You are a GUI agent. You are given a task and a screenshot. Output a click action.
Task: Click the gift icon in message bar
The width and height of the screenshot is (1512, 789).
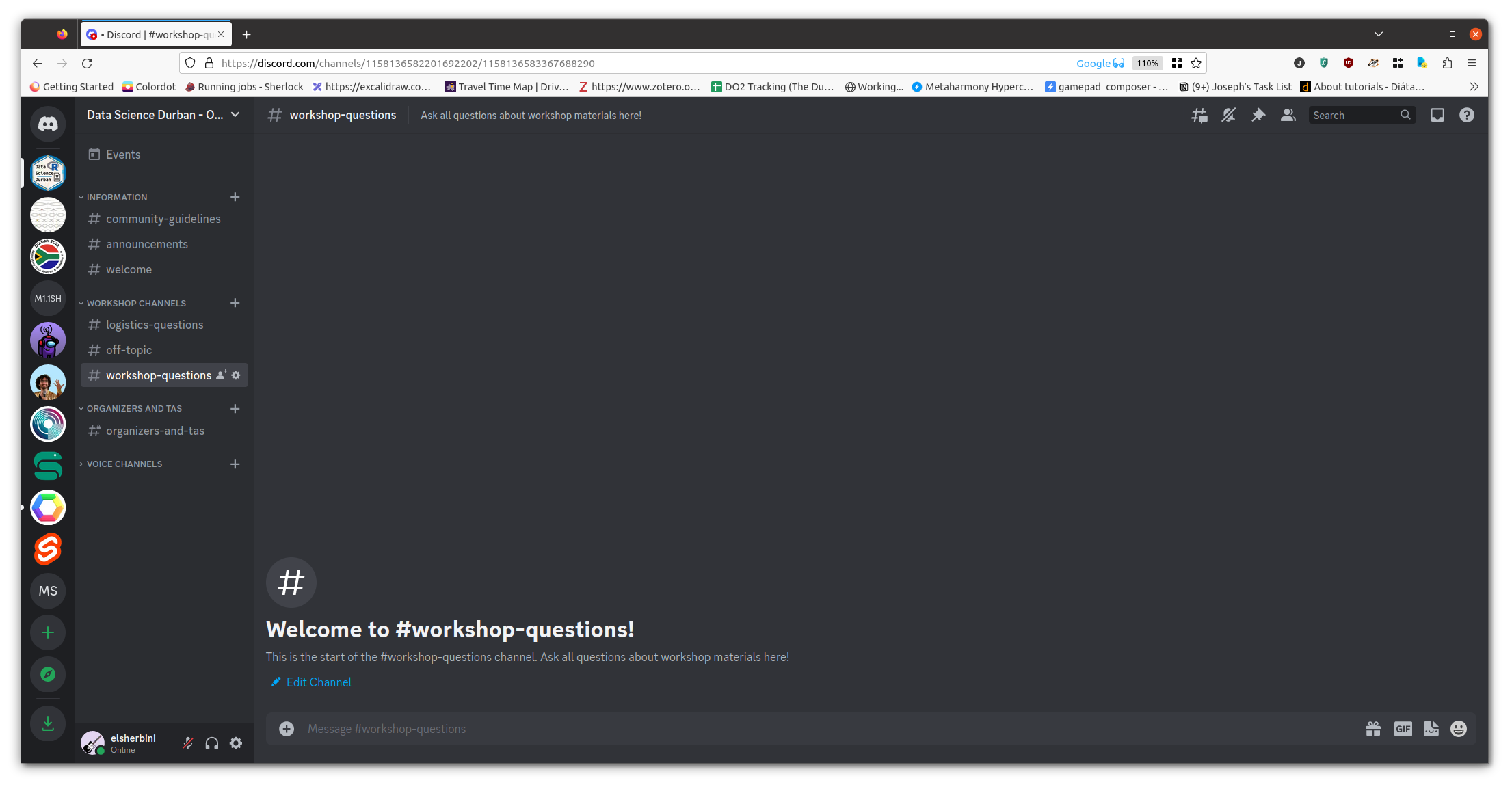[1373, 729]
